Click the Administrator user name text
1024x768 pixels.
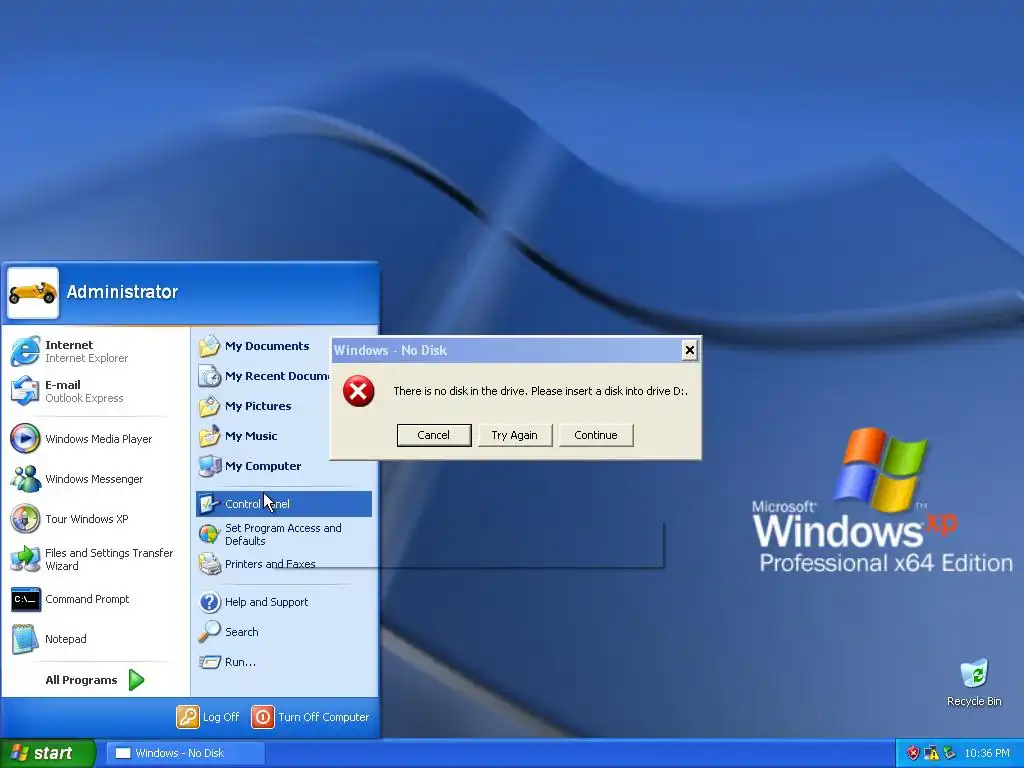(x=122, y=292)
